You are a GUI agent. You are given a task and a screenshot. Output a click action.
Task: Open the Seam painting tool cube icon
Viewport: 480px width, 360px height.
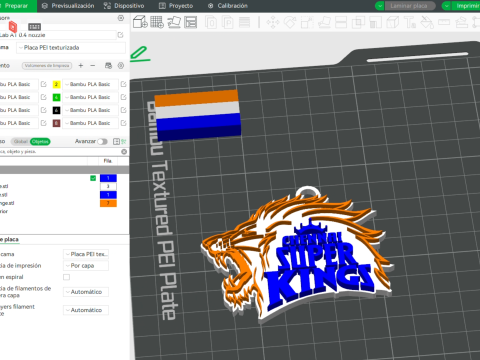point(393,22)
